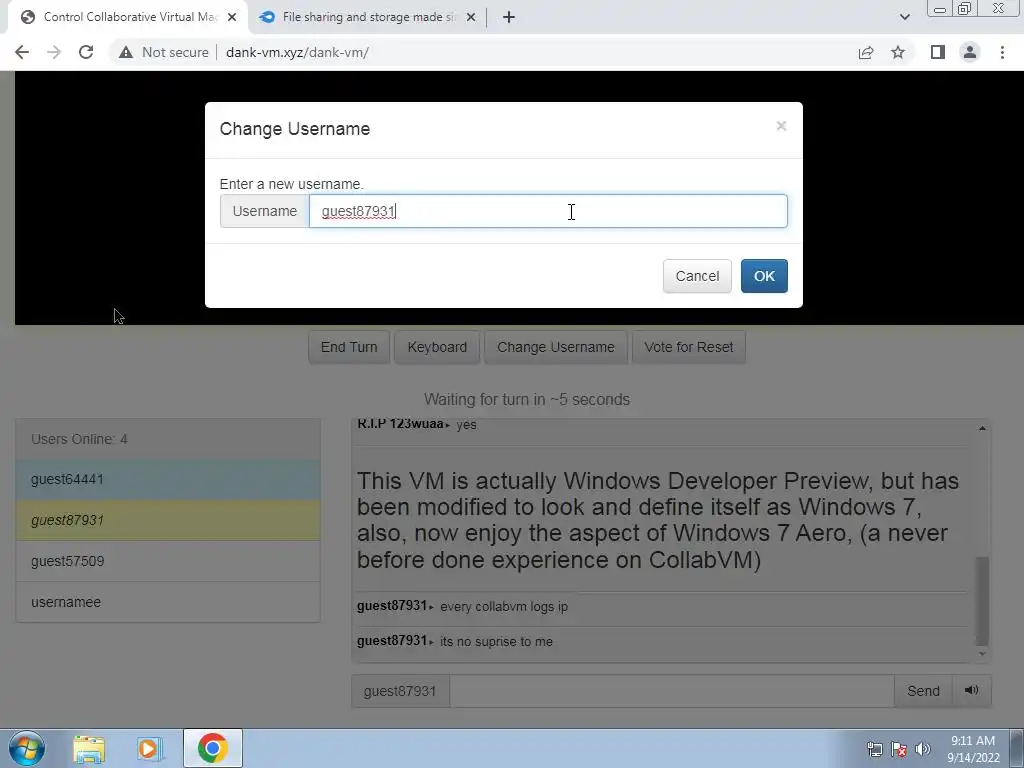Click the message 'every collabvm logs ip'
This screenshot has width=1024, height=768.
[x=504, y=607]
